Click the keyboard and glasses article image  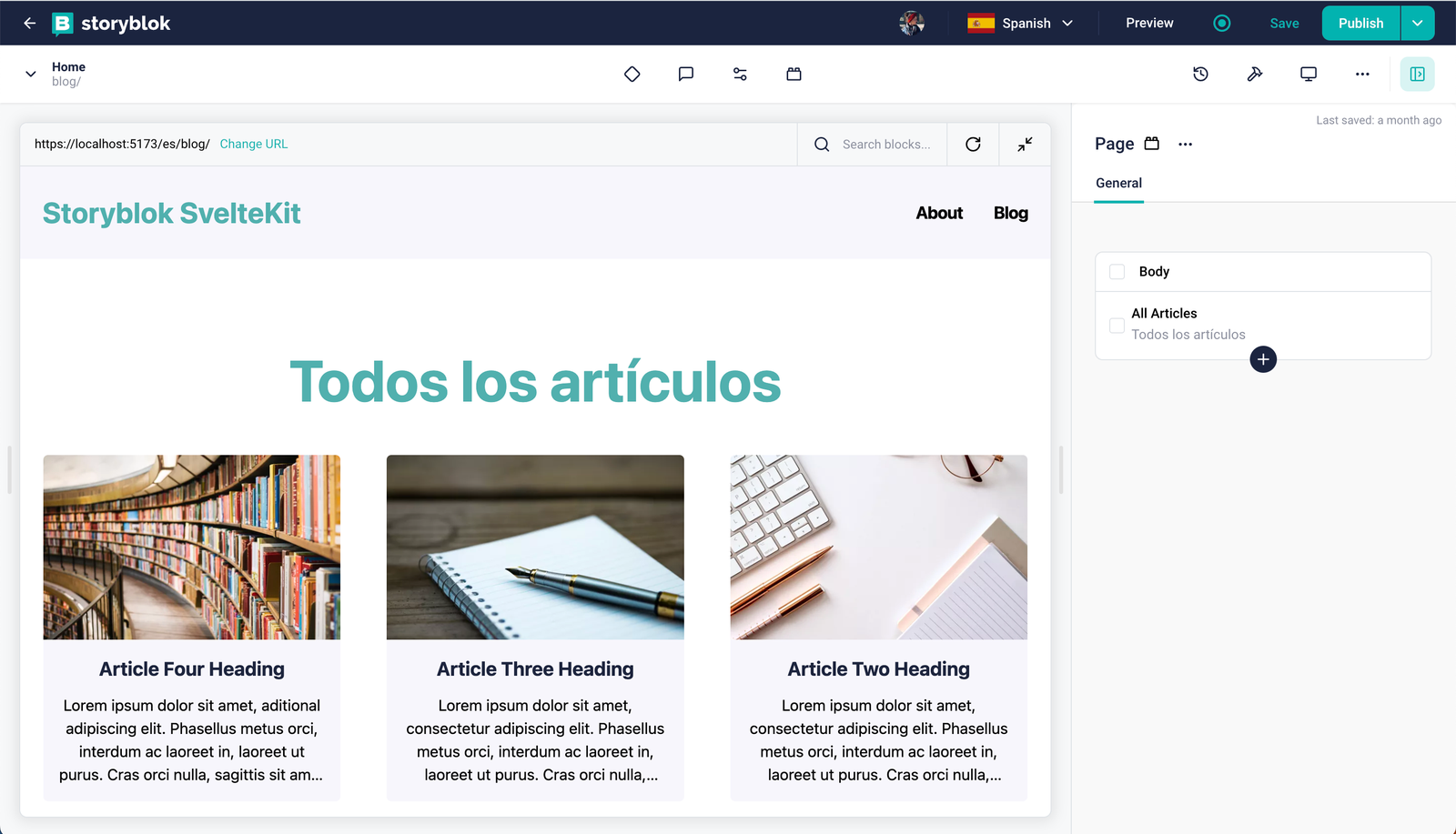click(x=879, y=548)
